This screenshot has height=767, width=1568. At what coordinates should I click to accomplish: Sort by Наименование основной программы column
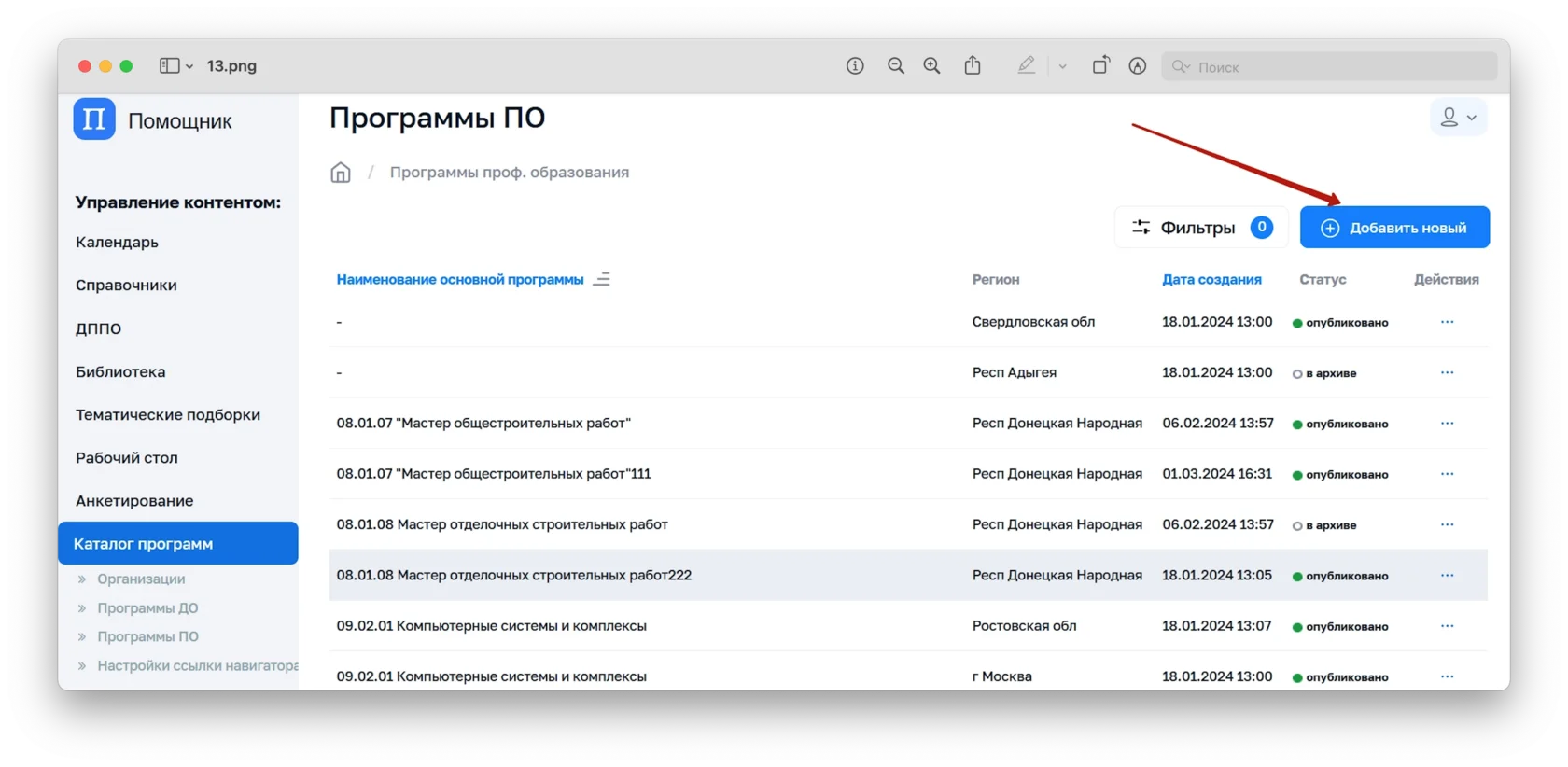click(460, 280)
